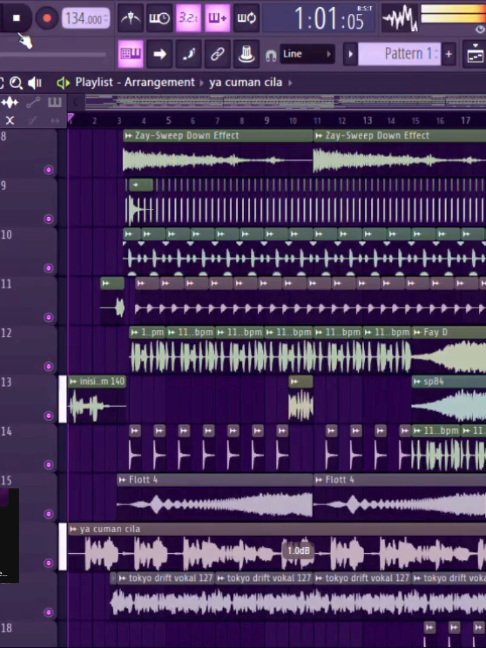The image size is (486, 648).
Task: Select the pattern keyboard tool icon
Action: click(x=55, y=102)
